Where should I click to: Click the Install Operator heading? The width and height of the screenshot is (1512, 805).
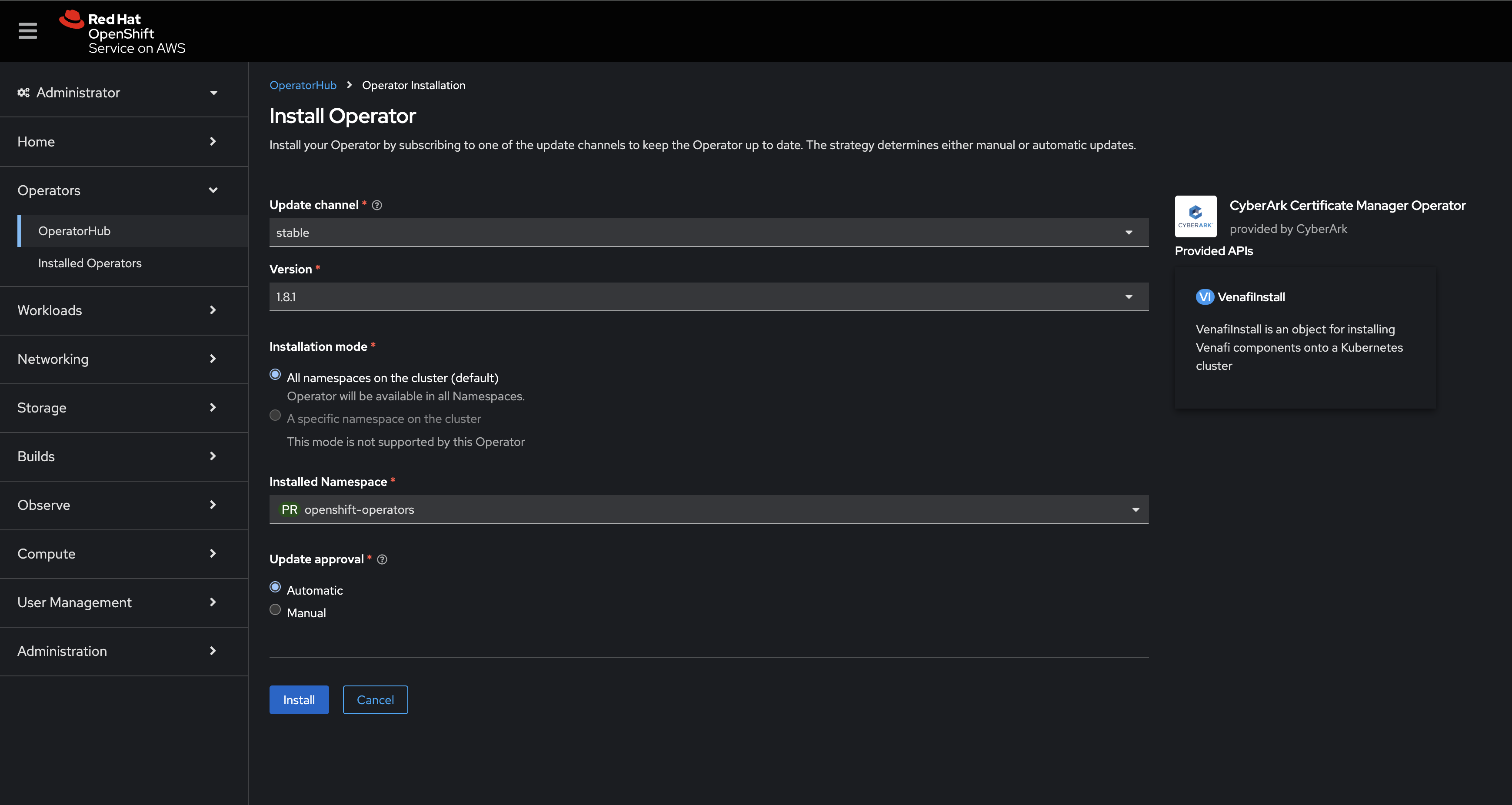(x=343, y=116)
